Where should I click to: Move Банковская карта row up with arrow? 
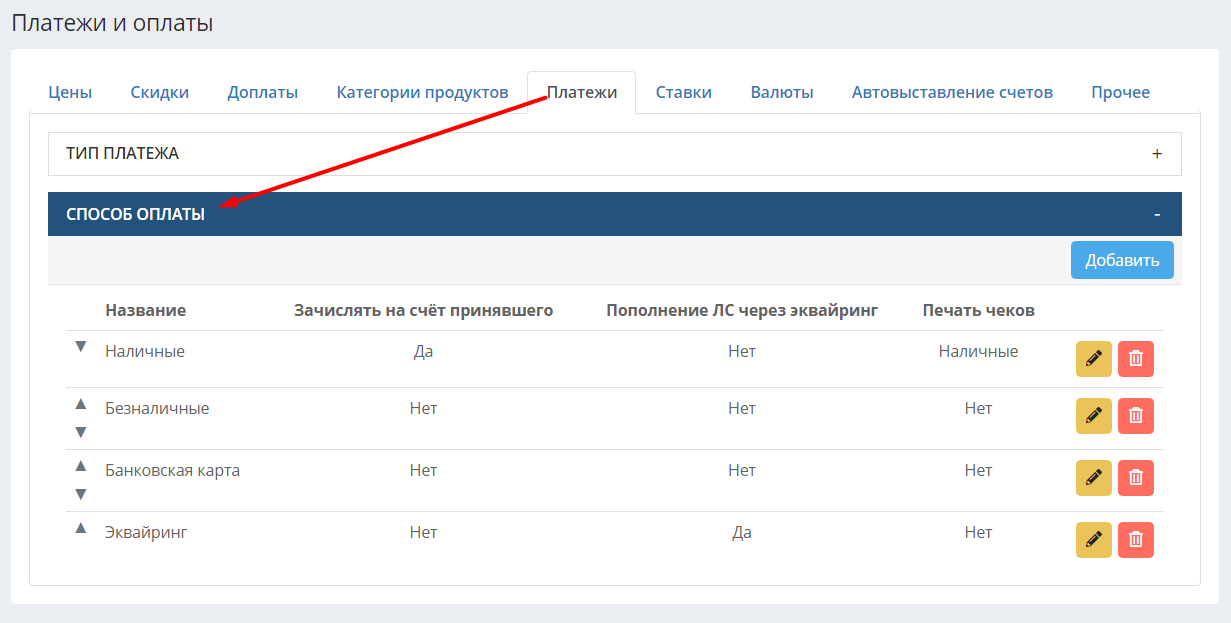pyautogui.click(x=81, y=466)
